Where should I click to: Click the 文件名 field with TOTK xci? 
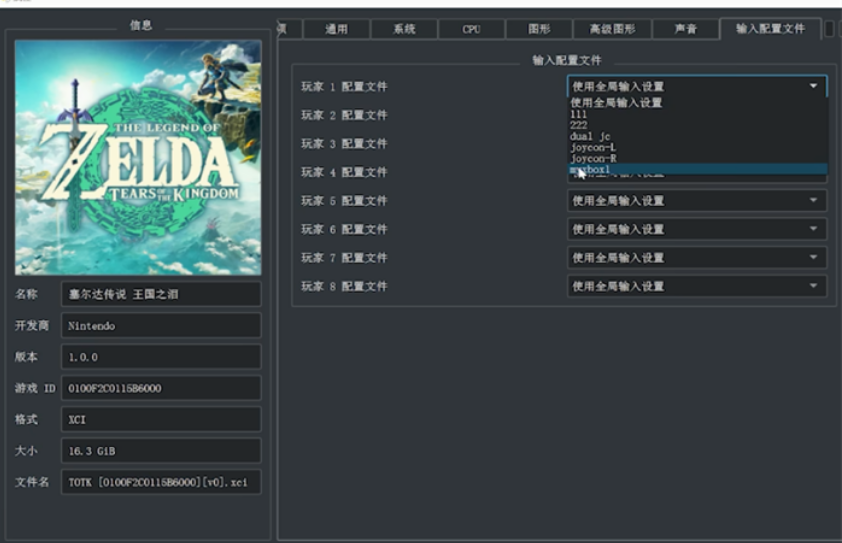click(161, 482)
